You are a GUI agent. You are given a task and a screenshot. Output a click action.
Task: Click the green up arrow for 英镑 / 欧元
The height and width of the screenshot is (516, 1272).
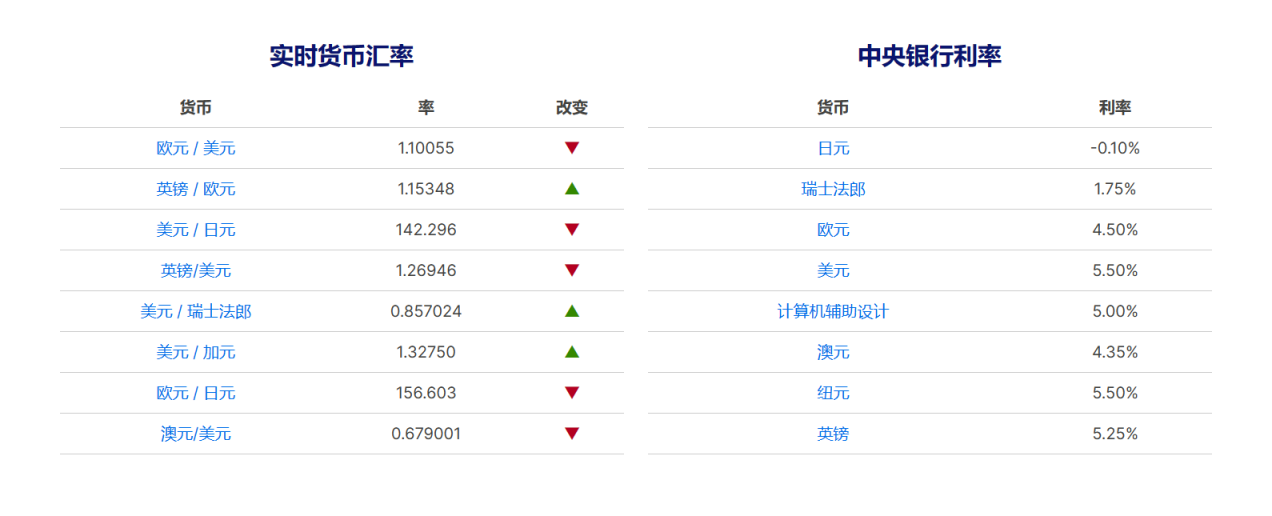point(572,189)
